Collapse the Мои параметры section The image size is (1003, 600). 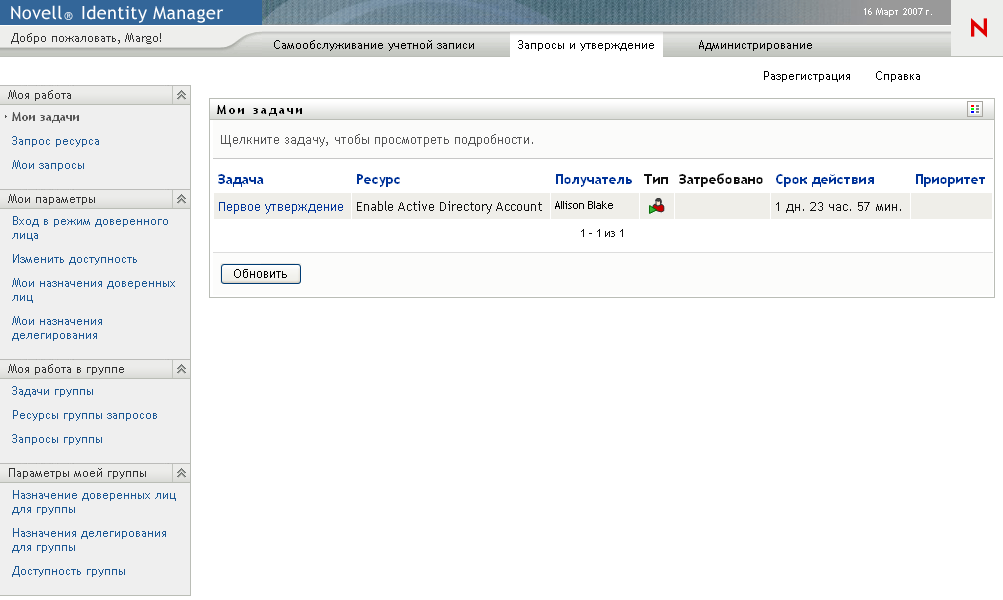click(x=182, y=199)
